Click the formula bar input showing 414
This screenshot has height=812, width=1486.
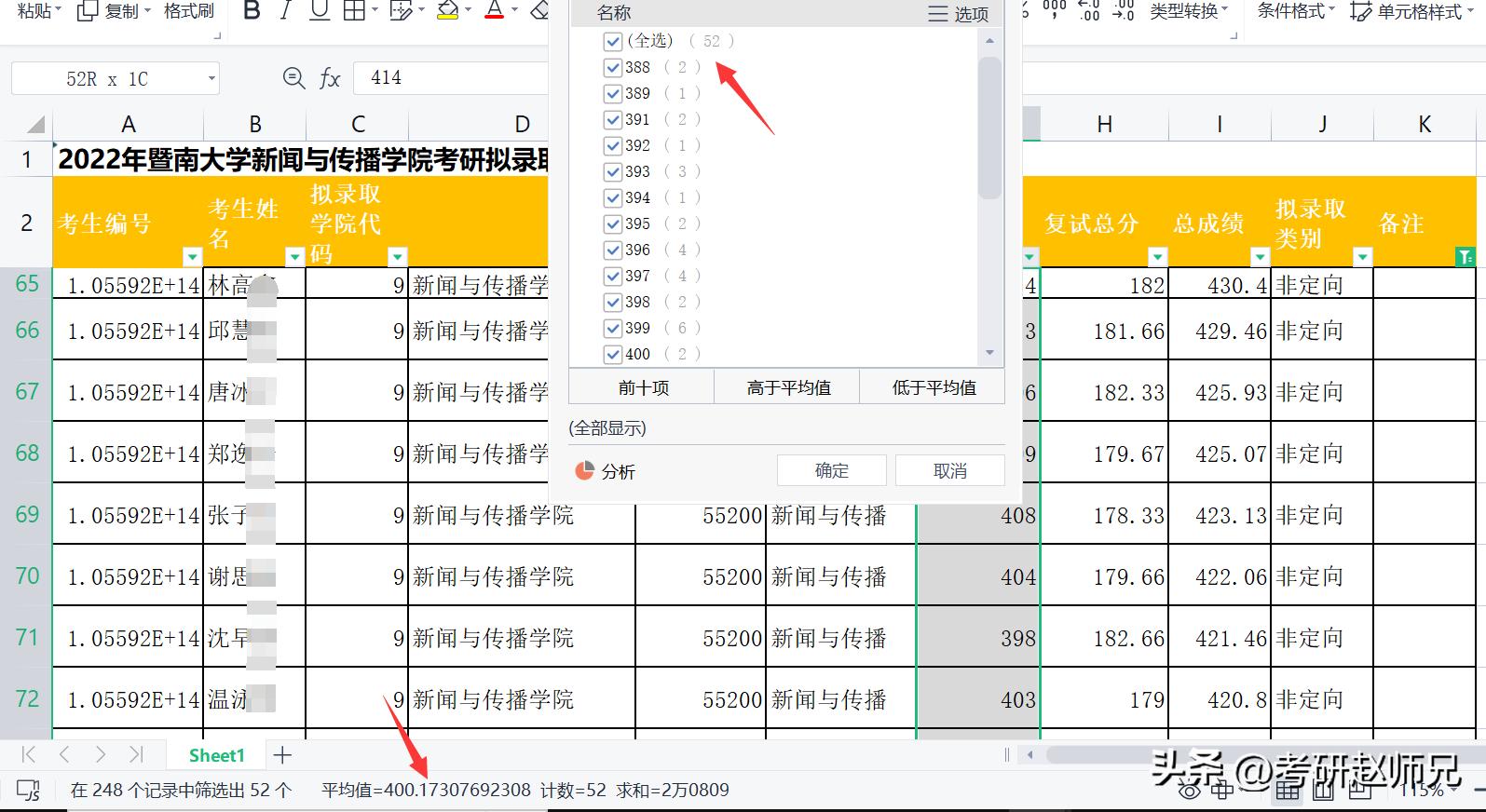451,78
